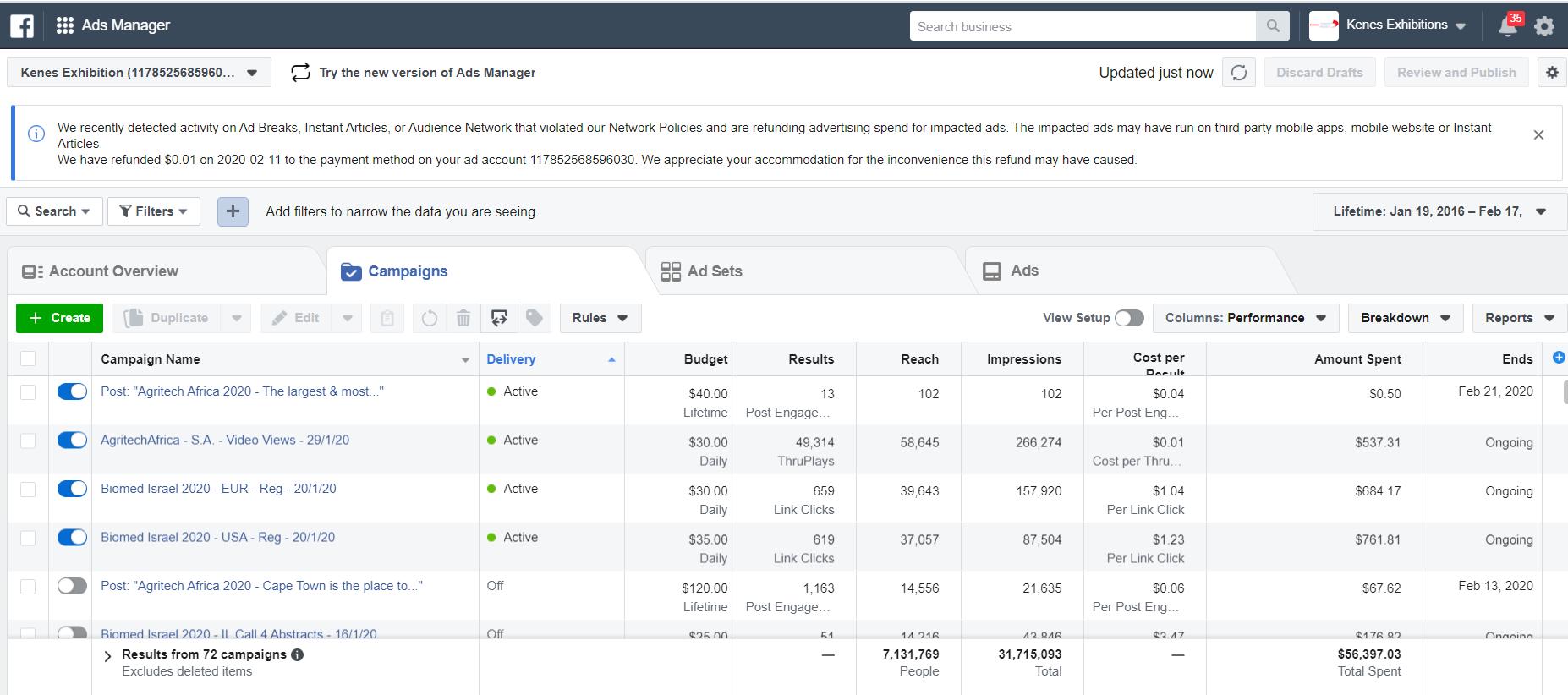Open settings gear in top bar
The height and width of the screenshot is (695, 1568).
[1544, 26]
